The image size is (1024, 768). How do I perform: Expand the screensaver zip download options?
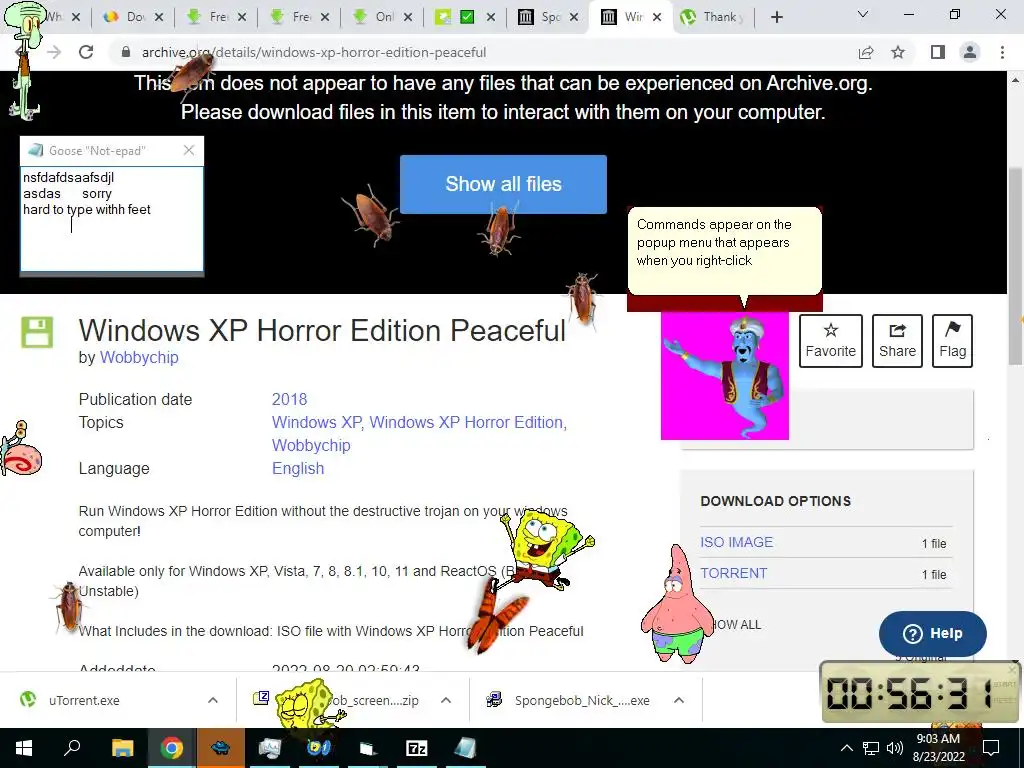(445, 700)
